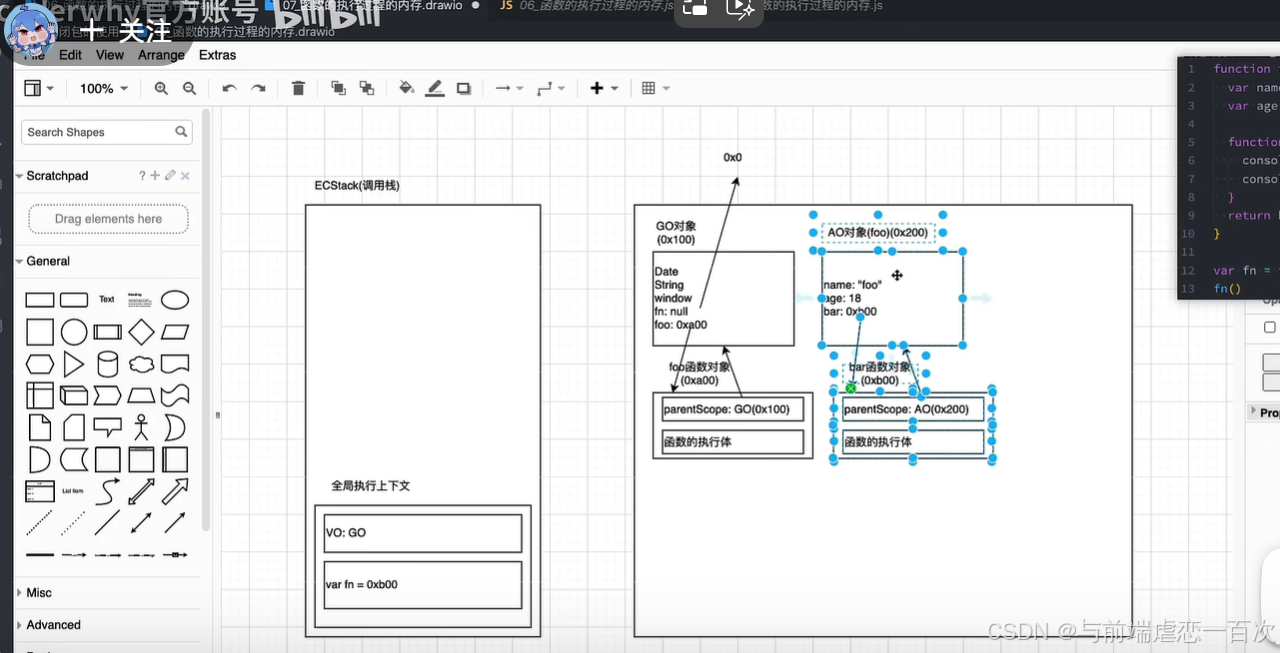
Task: Pick the Hexagon shape in General
Action: pos(40,364)
